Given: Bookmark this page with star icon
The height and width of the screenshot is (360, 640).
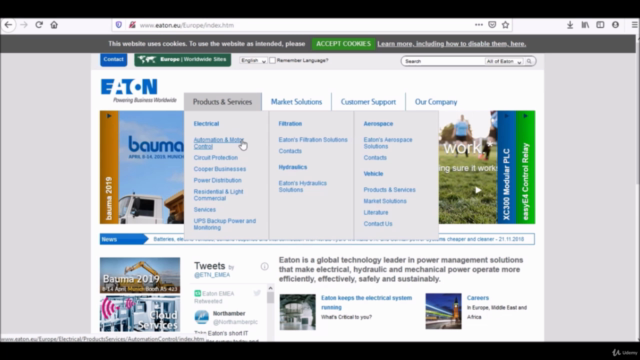Looking at the screenshot, I should 505,25.
